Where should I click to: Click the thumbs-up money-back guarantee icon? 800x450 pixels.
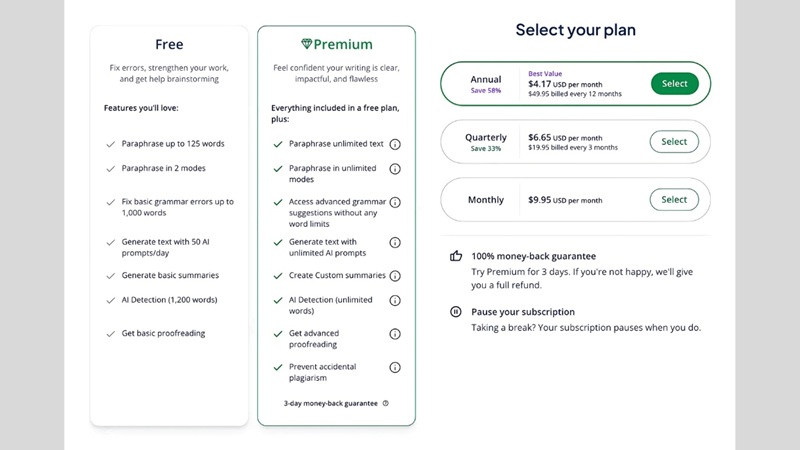(x=456, y=256)
